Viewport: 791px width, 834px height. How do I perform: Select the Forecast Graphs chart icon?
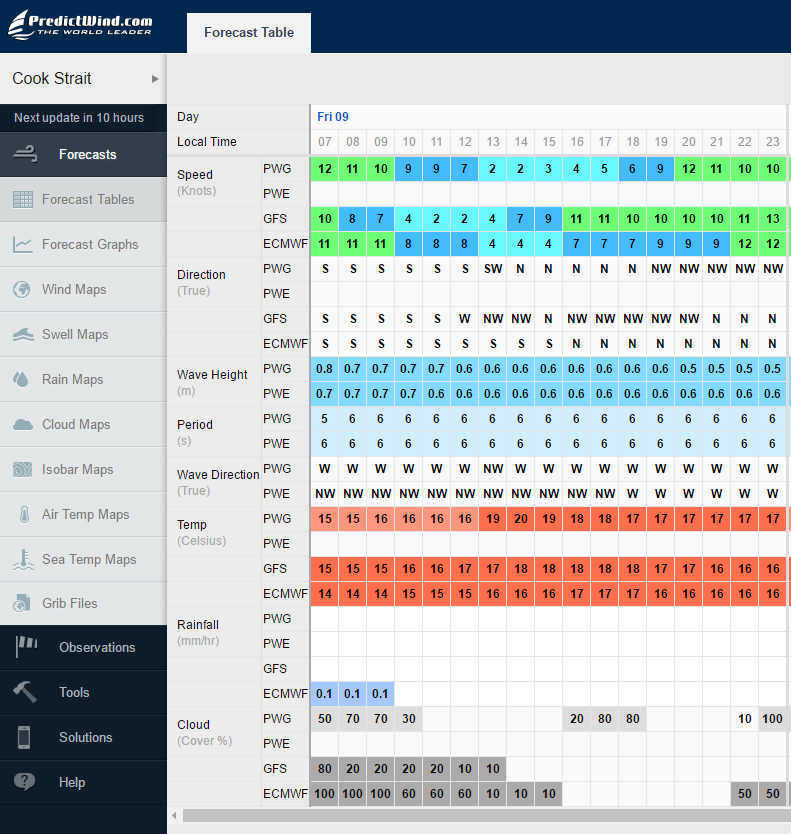point(23,244)
